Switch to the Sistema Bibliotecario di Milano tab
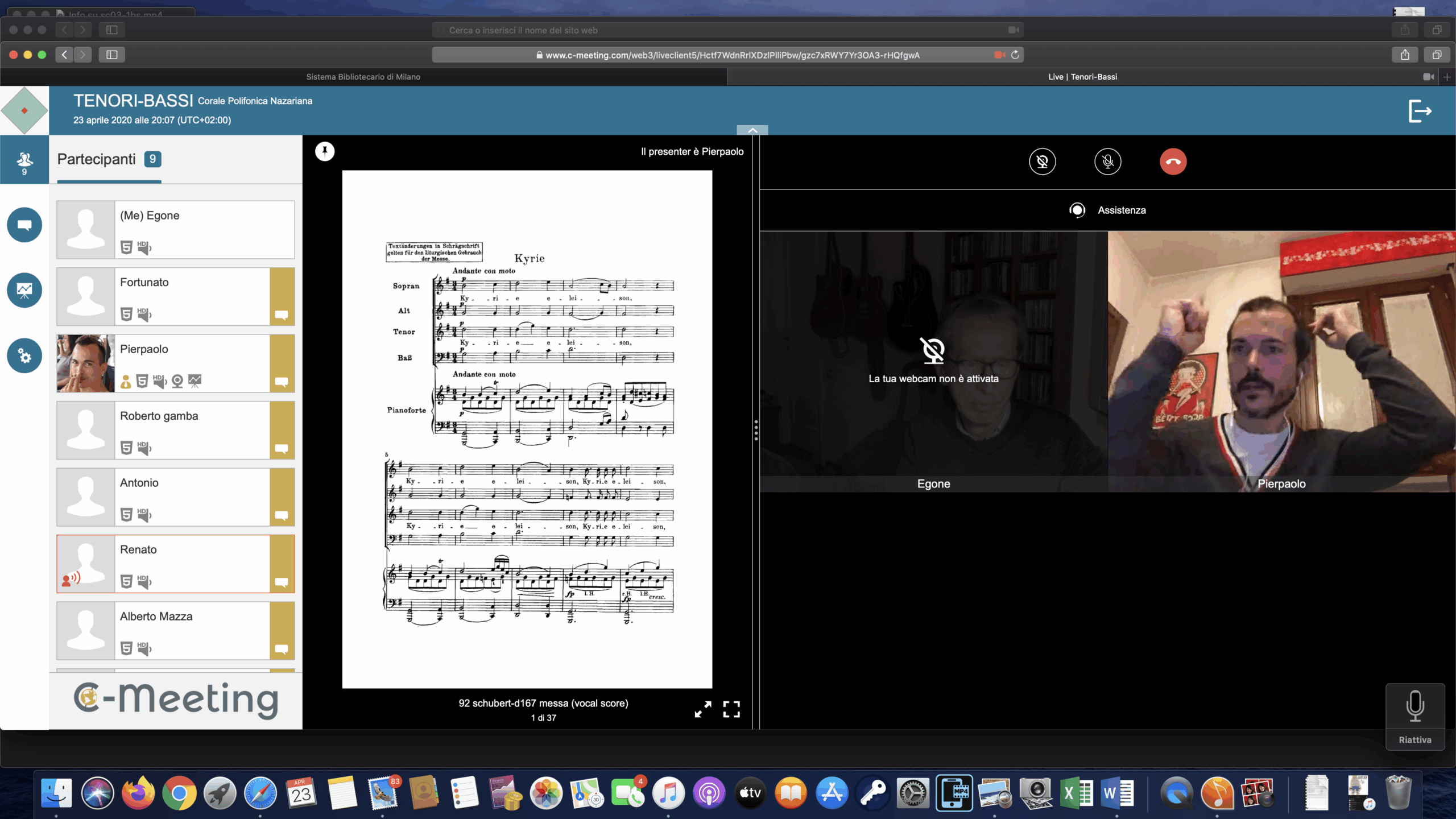This screenshot has width=1456, height=819. 363,77
